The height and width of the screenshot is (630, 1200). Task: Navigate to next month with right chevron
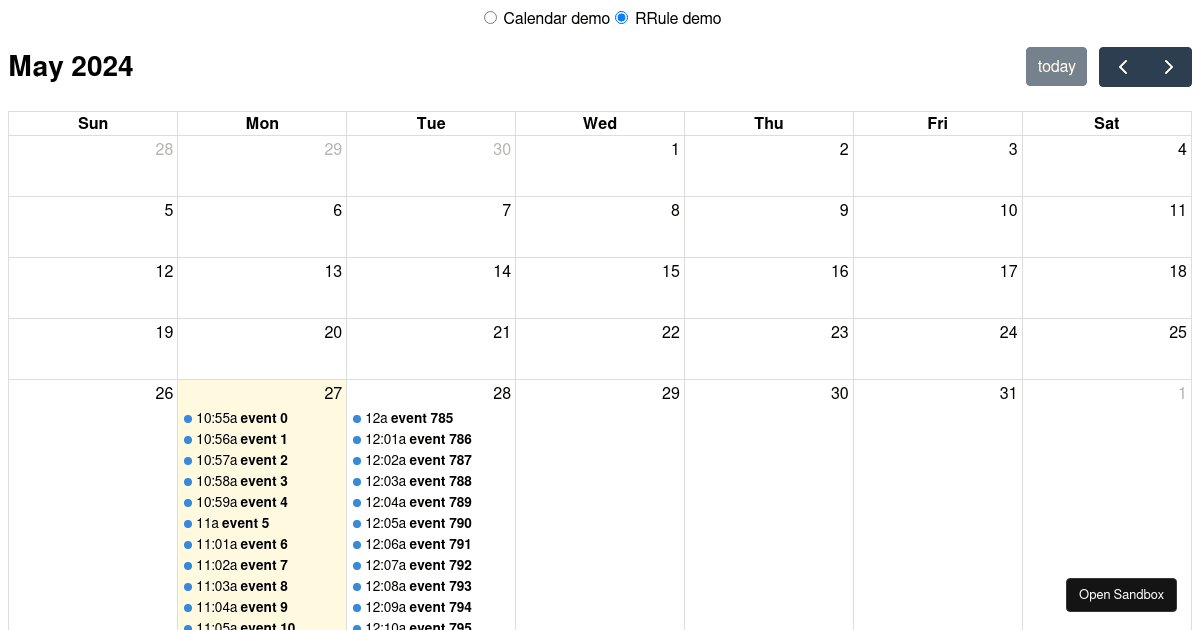1168,66
